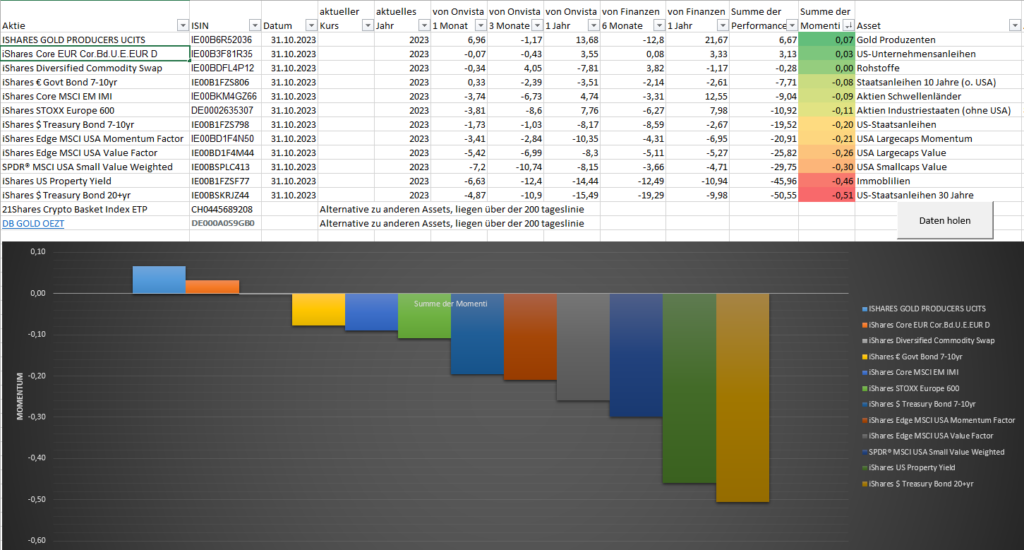Select asset cell Aktien Schwellenländer
The width and height of the screenshot is (1024, 550).
938,96
